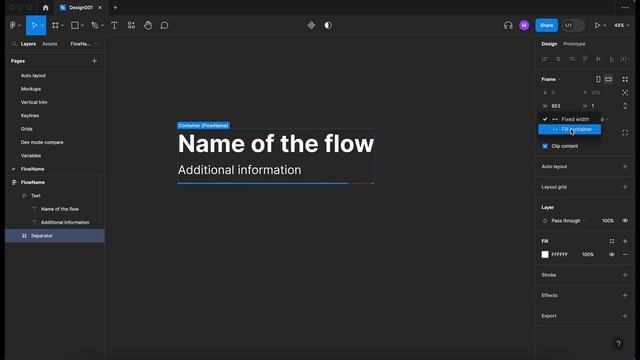Choose Fixed width menu option
Screen dimensions: 640x360
[569, 119]
